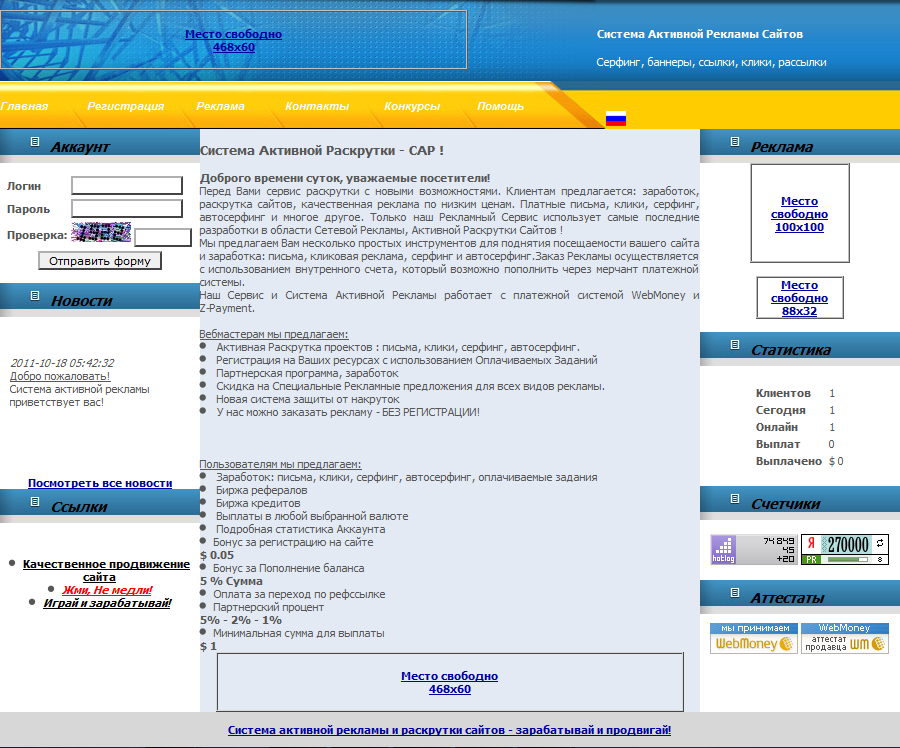Open Конкурсы in the navigation menu
The height and width of the screenshot is (748, 900).
(x=412, y=106)
